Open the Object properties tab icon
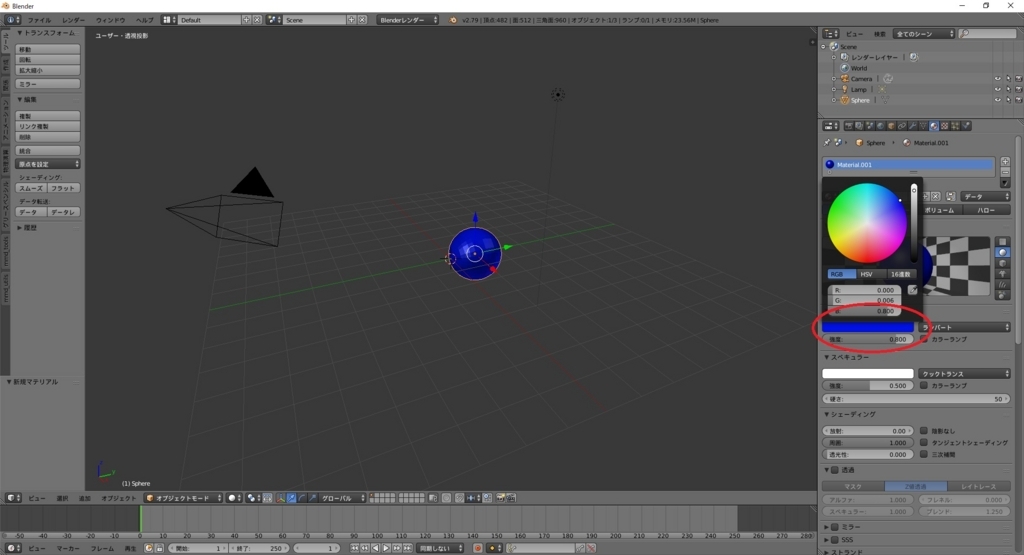This screenshot has height=555, width=1024. (891, 126)
